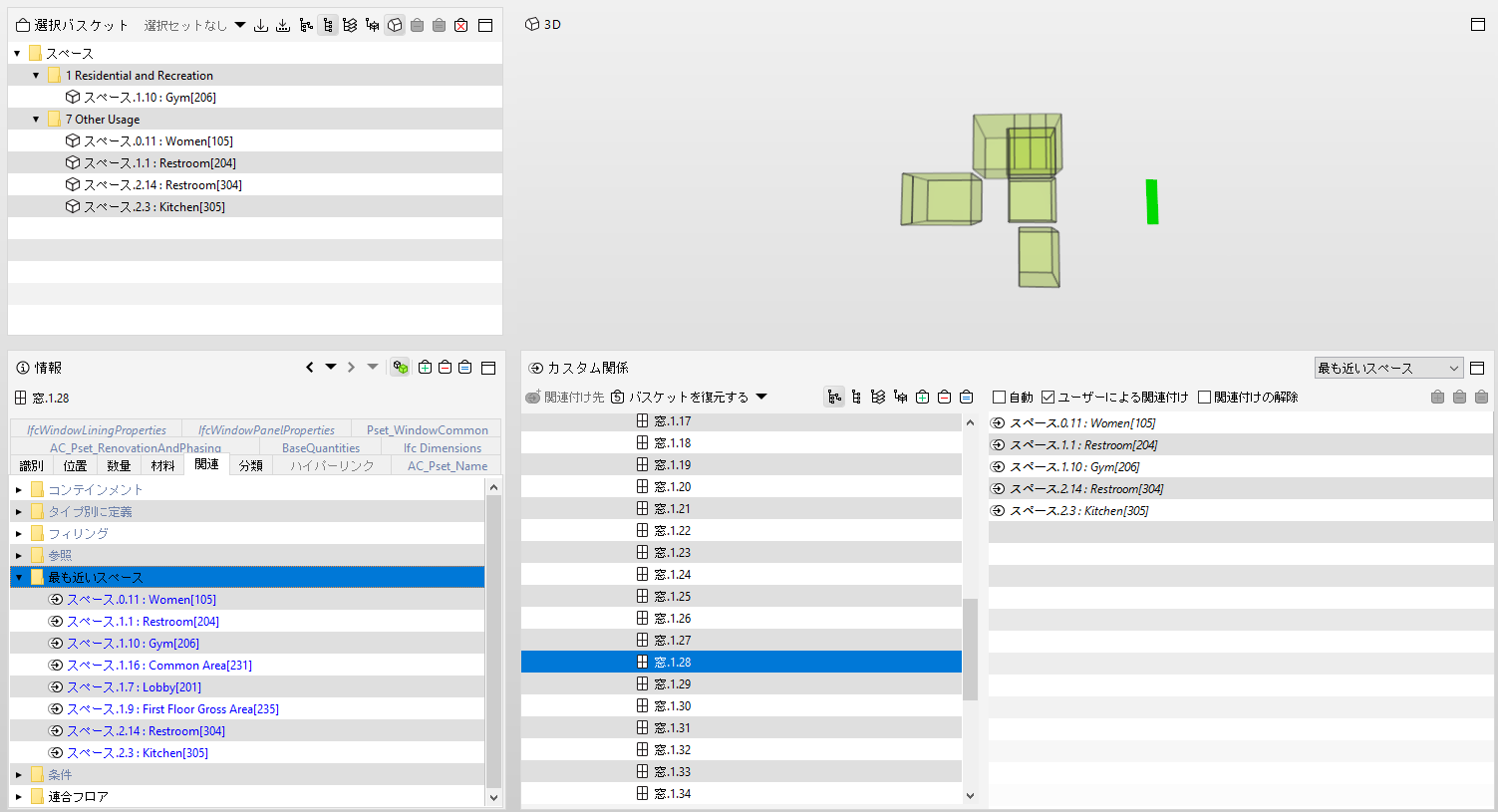Click the add-to-basket plus icon in 情報 panel
The image size is (1498, 812).
(x=425, y=368)
